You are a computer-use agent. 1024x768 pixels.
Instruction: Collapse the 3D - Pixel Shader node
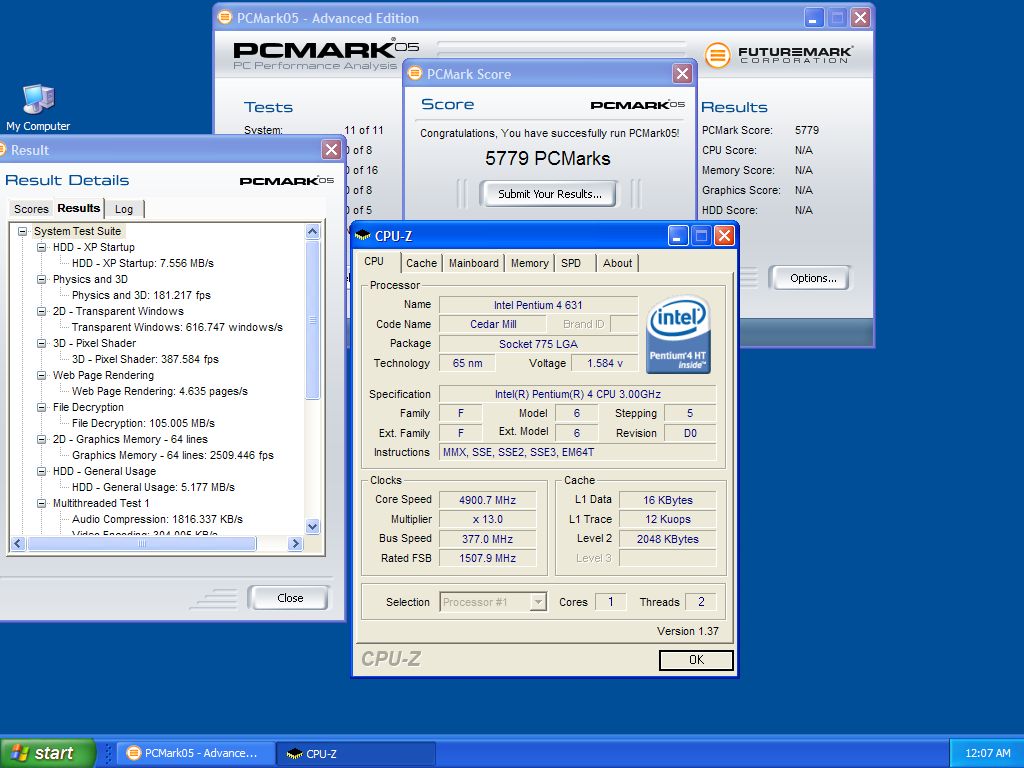click(x=42, y=344)
